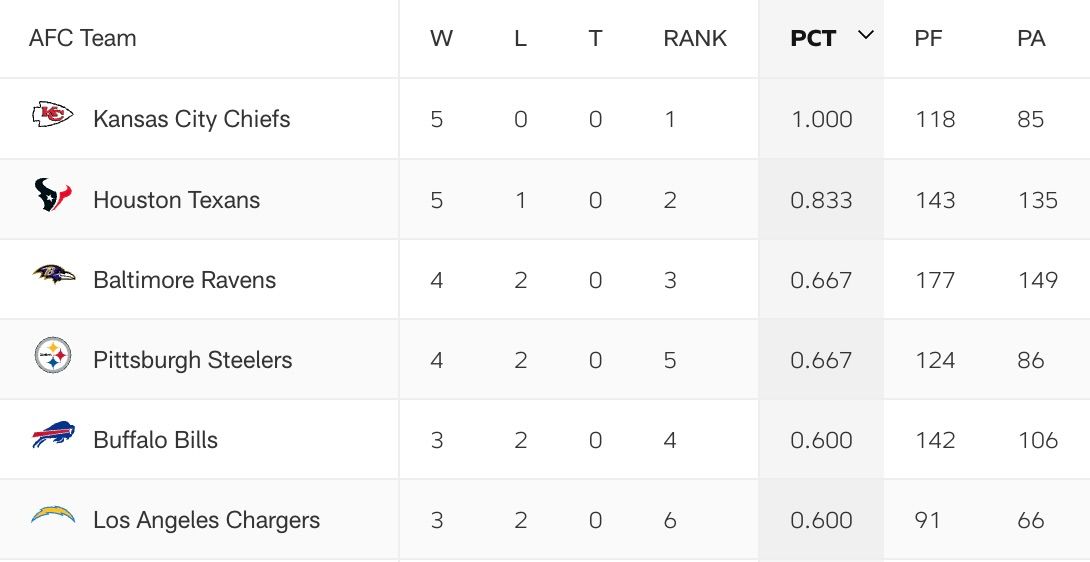This screenshot has width=1090, height=562.
Task: Click the Pittsburgh Steelers logo
Action: pyautogui.click(x=53, y=355)
